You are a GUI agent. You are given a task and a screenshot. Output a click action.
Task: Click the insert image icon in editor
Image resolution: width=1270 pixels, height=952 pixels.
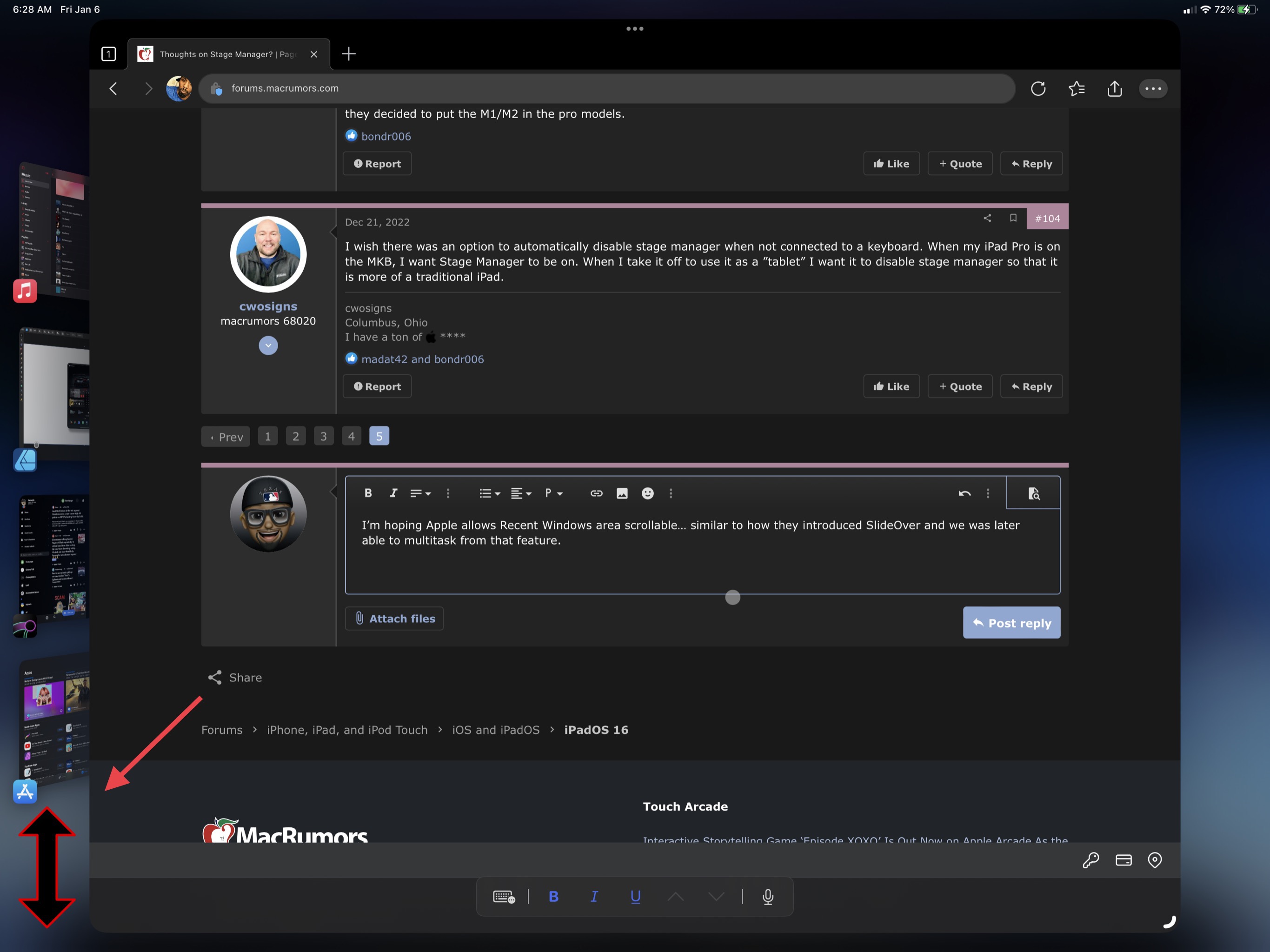point(622,493)
